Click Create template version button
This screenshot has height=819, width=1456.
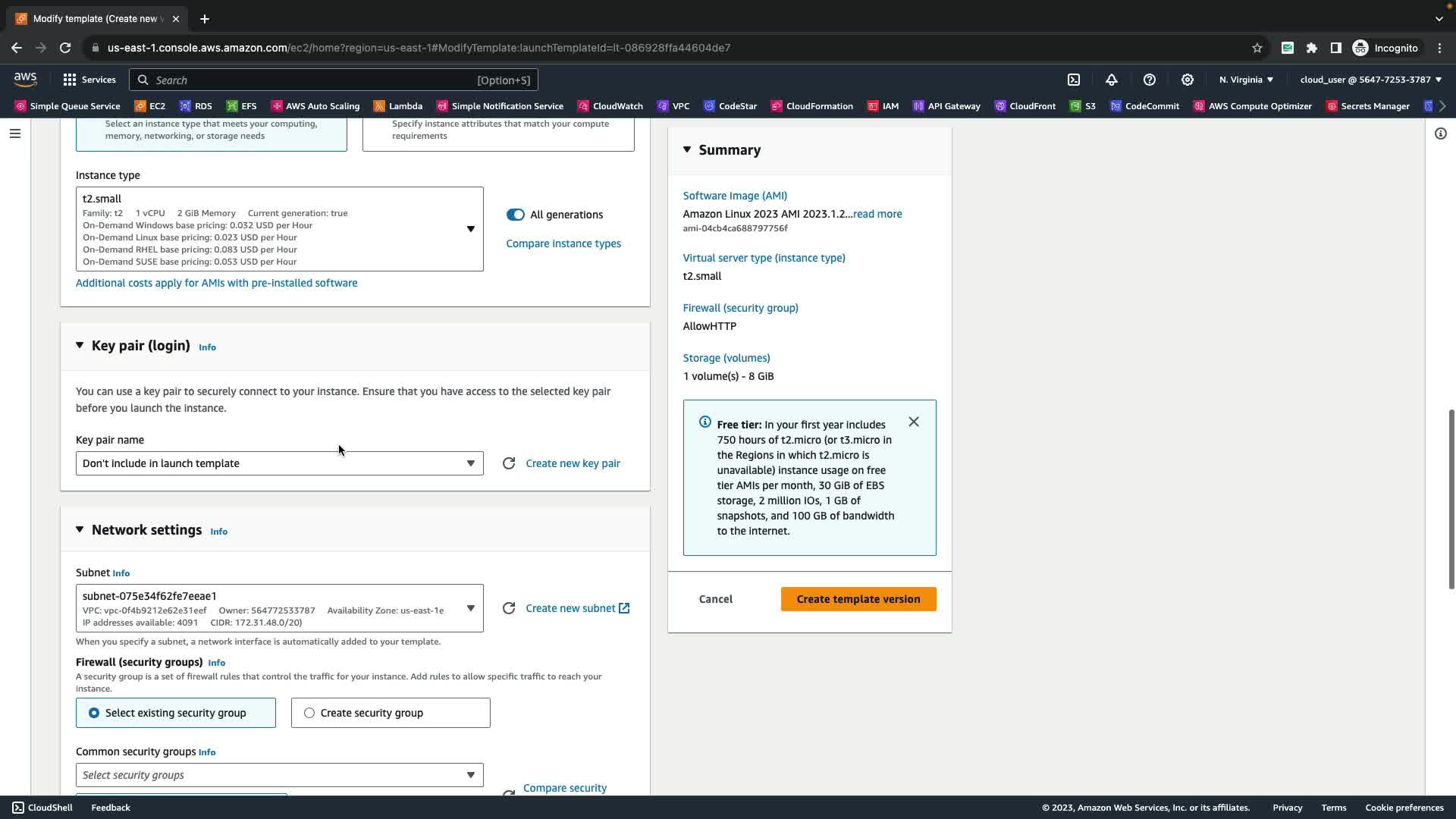point(858,599)
